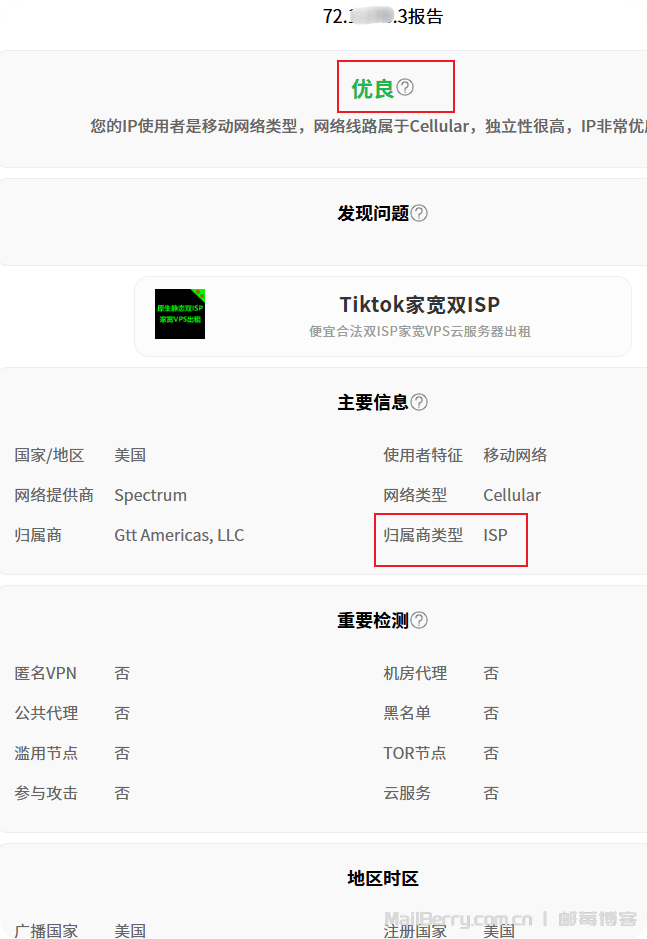This screenshot has height=939, width=647.
Task: Click the Spectrum network provider value
Action: (x=150, y=495)
